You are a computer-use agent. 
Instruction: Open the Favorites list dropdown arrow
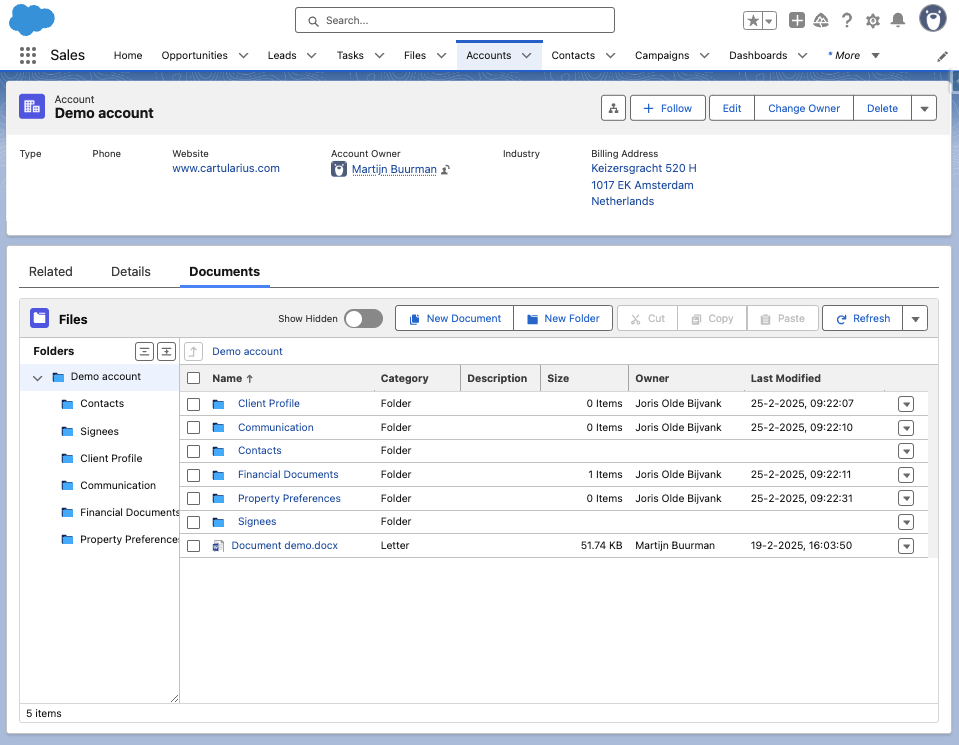pos(769,21)
